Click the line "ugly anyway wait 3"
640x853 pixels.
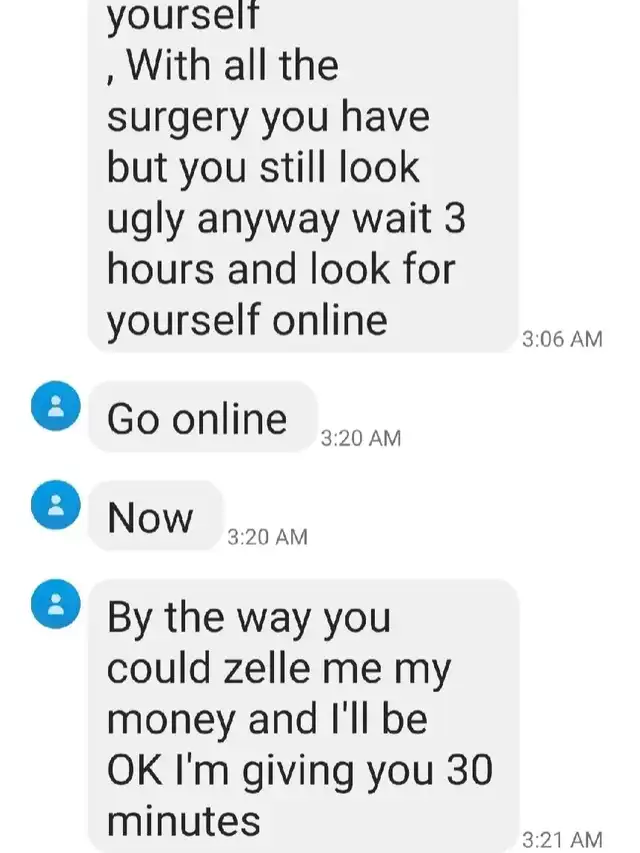(x=286, y=220)
